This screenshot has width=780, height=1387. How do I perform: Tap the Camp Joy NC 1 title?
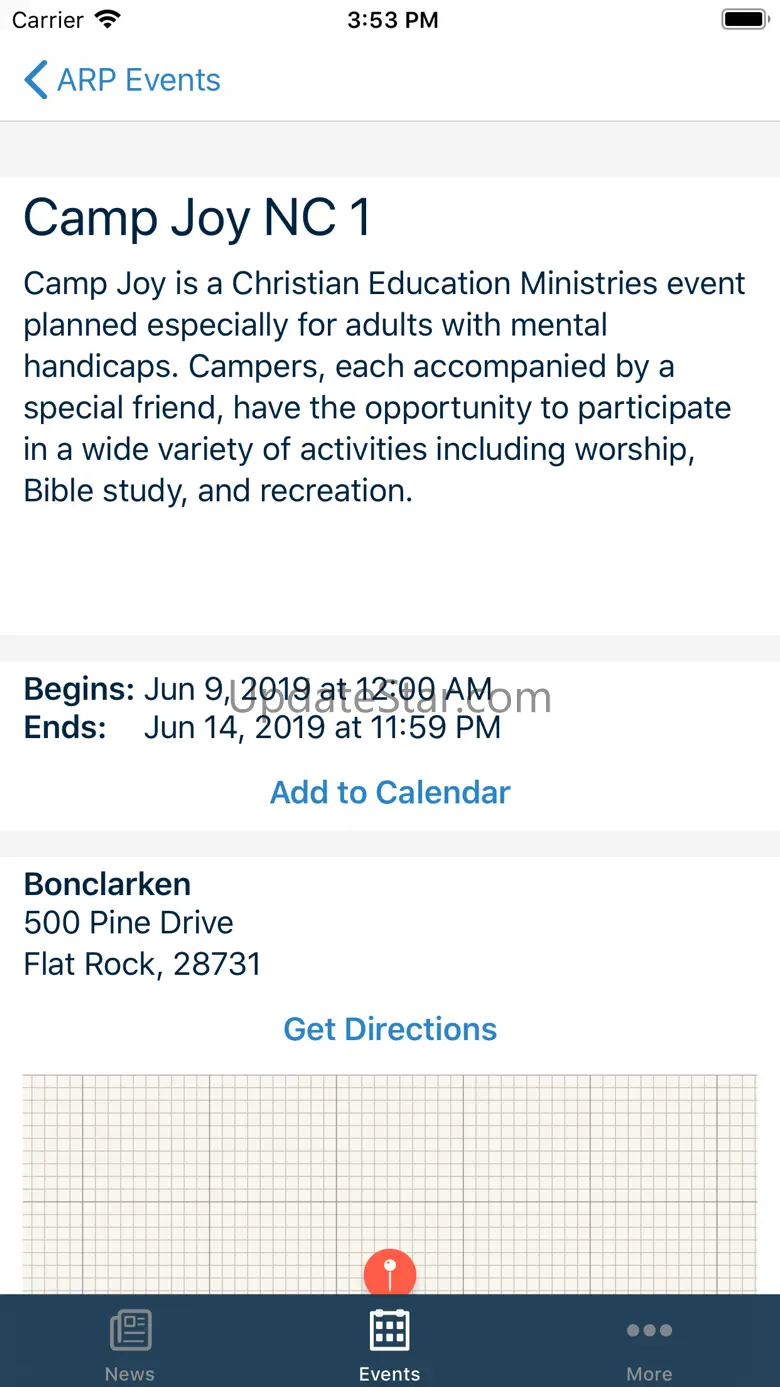point(197,218)
